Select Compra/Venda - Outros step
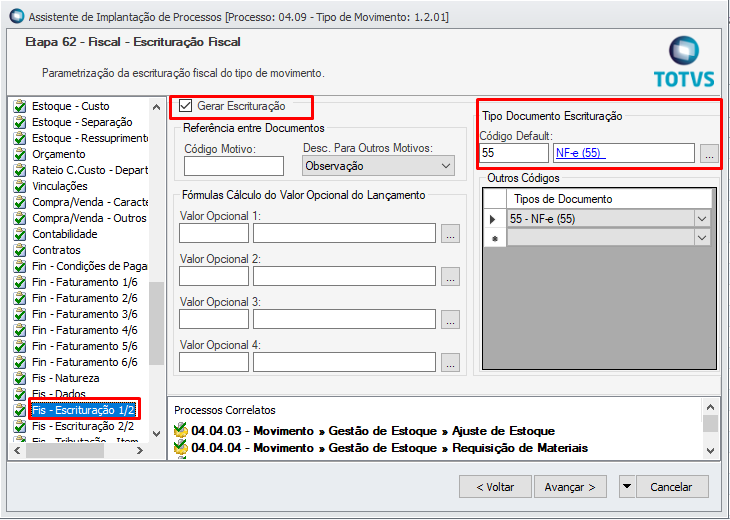The image size is (730, 520). click(89, 218)
